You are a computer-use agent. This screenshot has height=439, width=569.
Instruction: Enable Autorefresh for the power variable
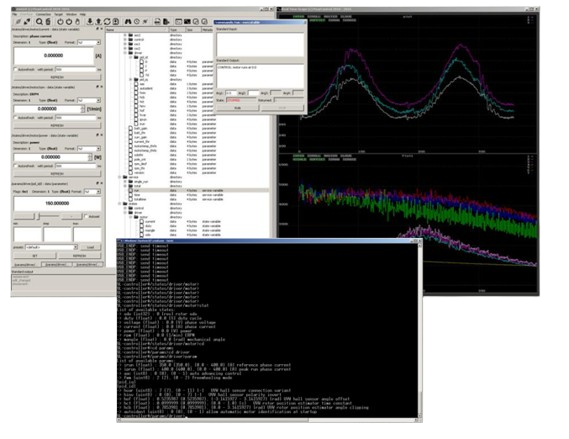tap(16, 166)
